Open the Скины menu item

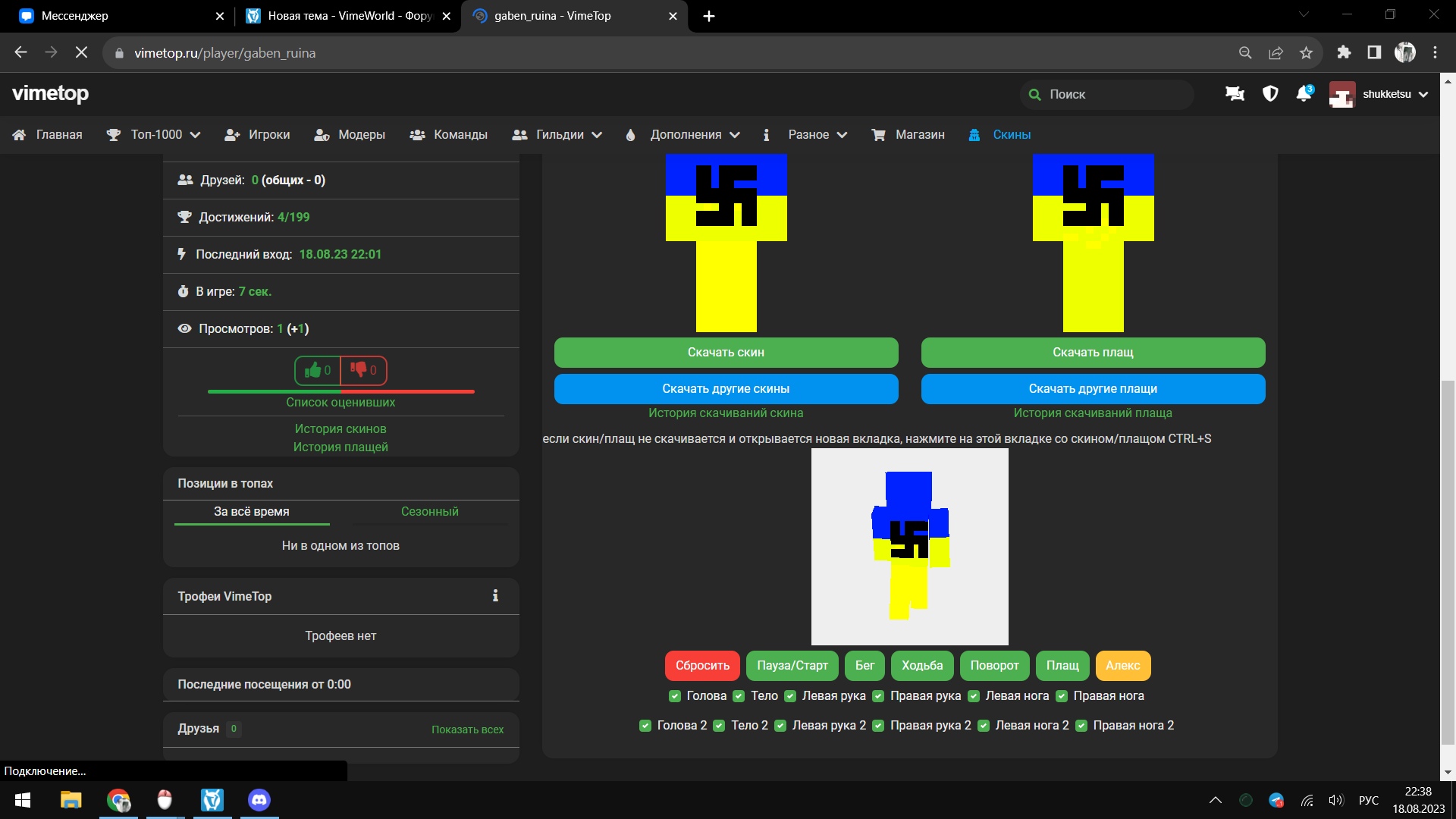coord(1011,135)
